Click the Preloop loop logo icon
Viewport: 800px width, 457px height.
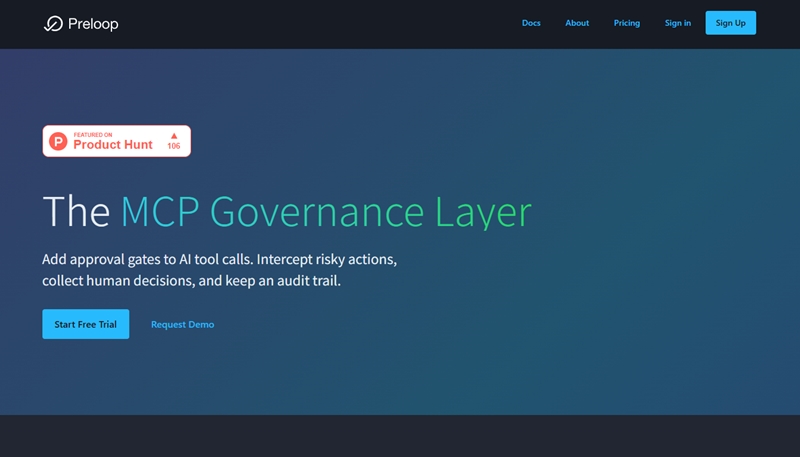pos(53,23)
